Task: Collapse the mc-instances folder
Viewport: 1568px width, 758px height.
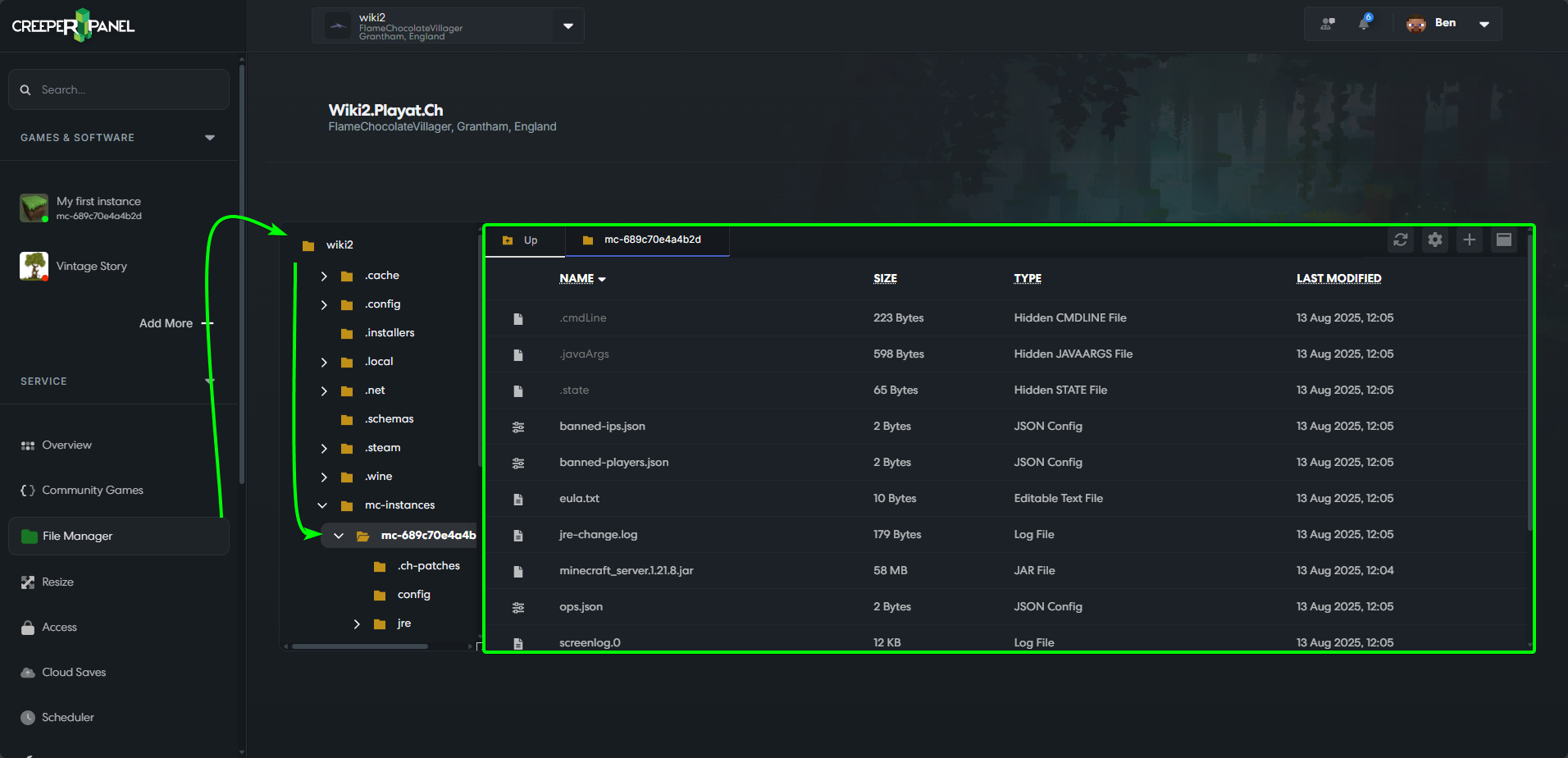Action: (322, 505)
